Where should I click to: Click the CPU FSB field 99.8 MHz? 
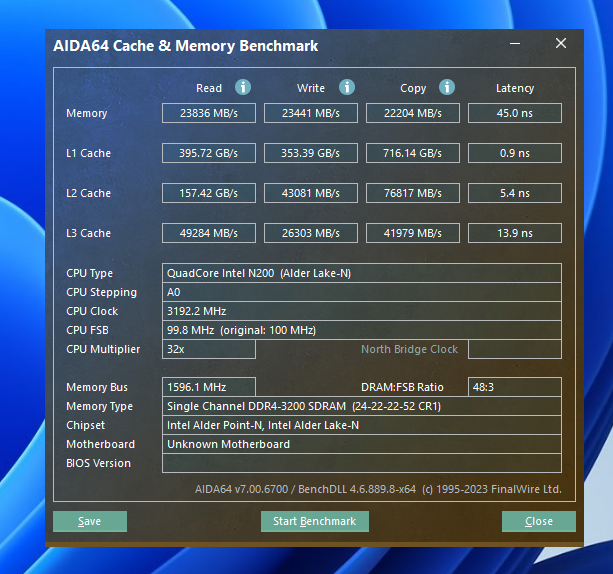(x=362, y=330)
